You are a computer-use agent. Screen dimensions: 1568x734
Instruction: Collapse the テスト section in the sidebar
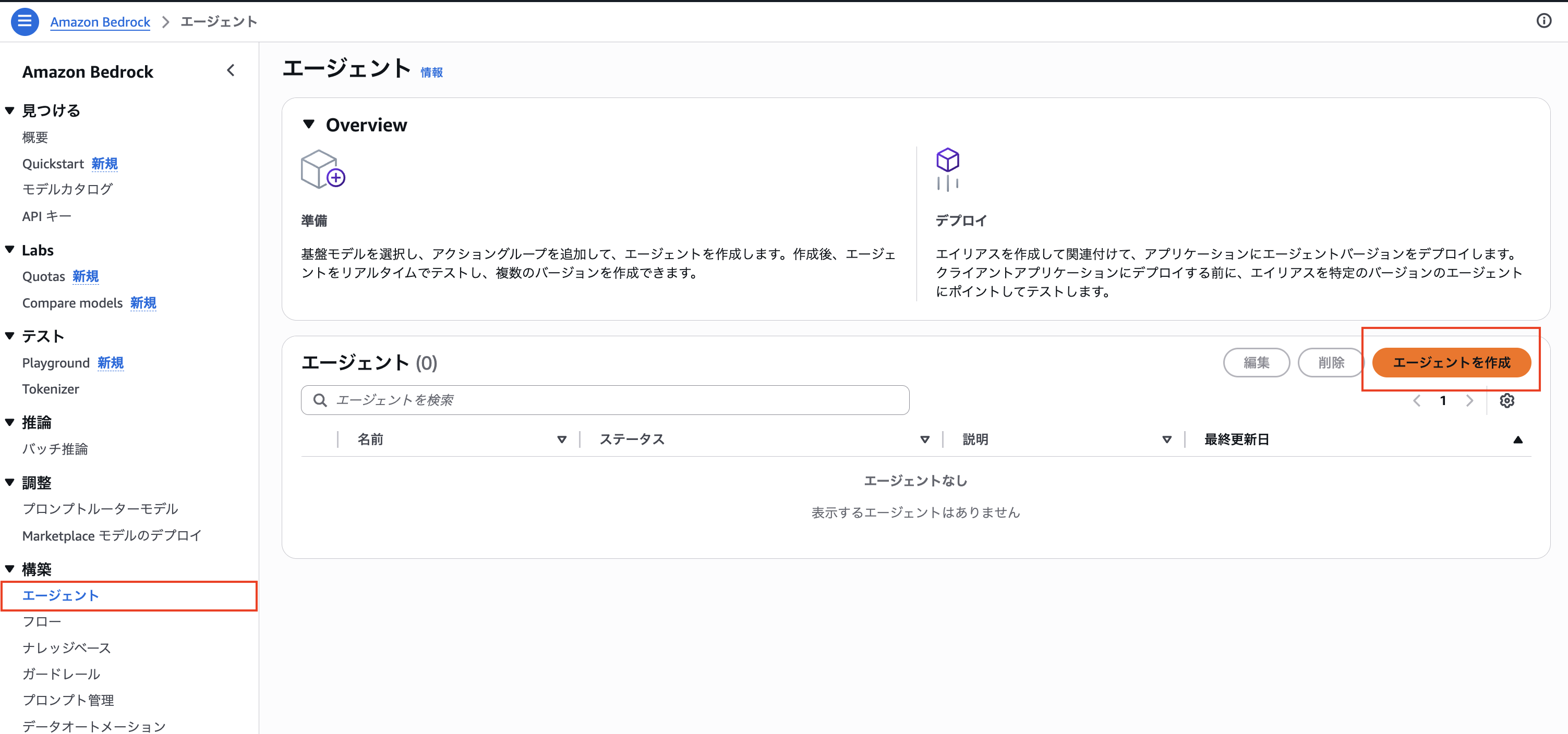point(9,335)
